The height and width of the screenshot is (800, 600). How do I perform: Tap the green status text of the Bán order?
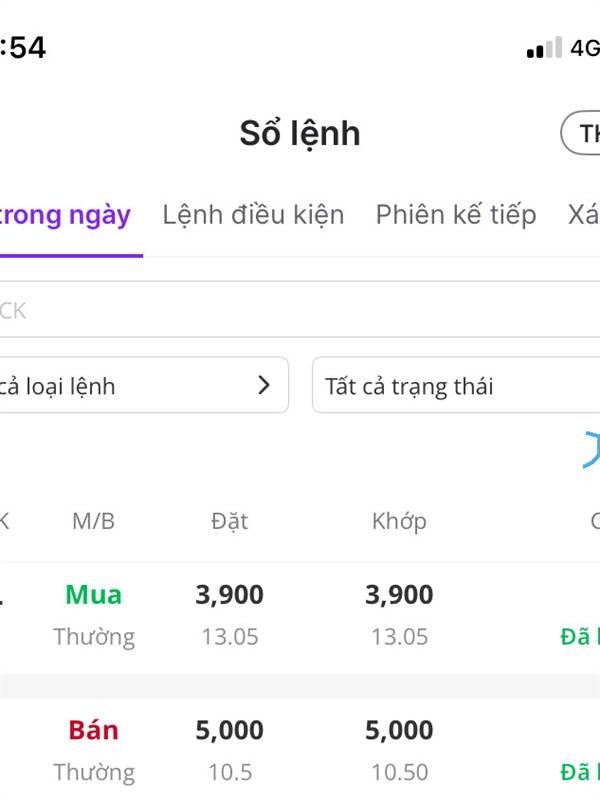[580, 772]
